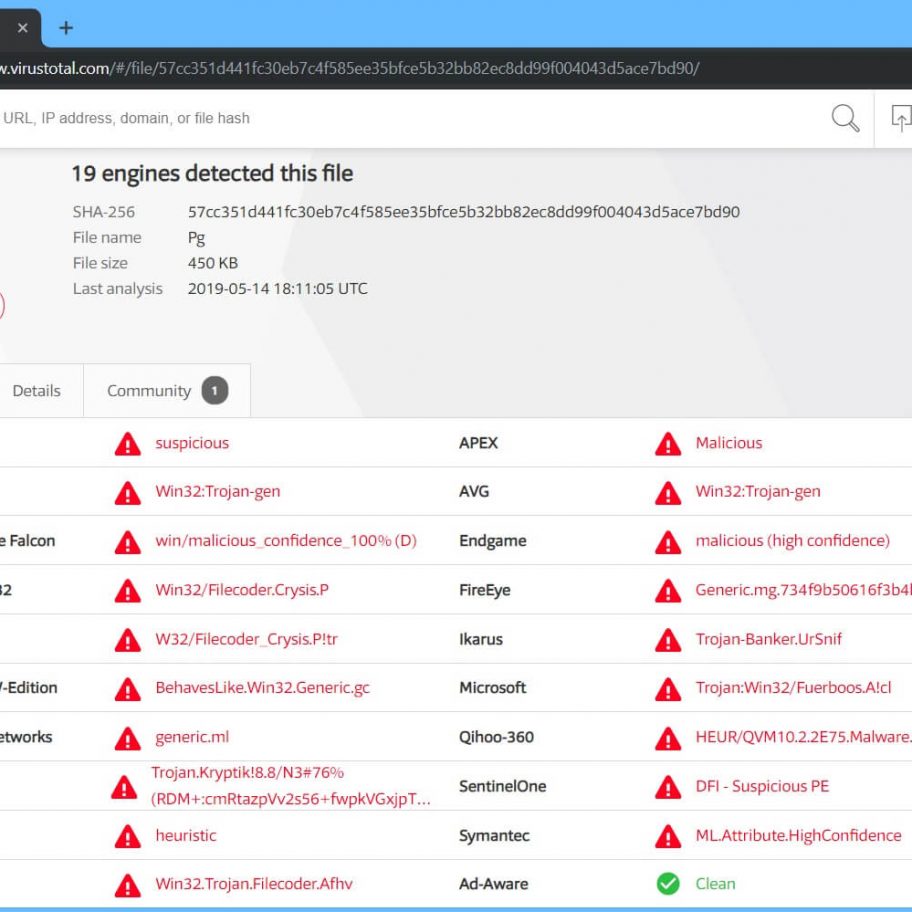Click the warning icon beside APEX

pyautogui.click(x=668, y=443)
